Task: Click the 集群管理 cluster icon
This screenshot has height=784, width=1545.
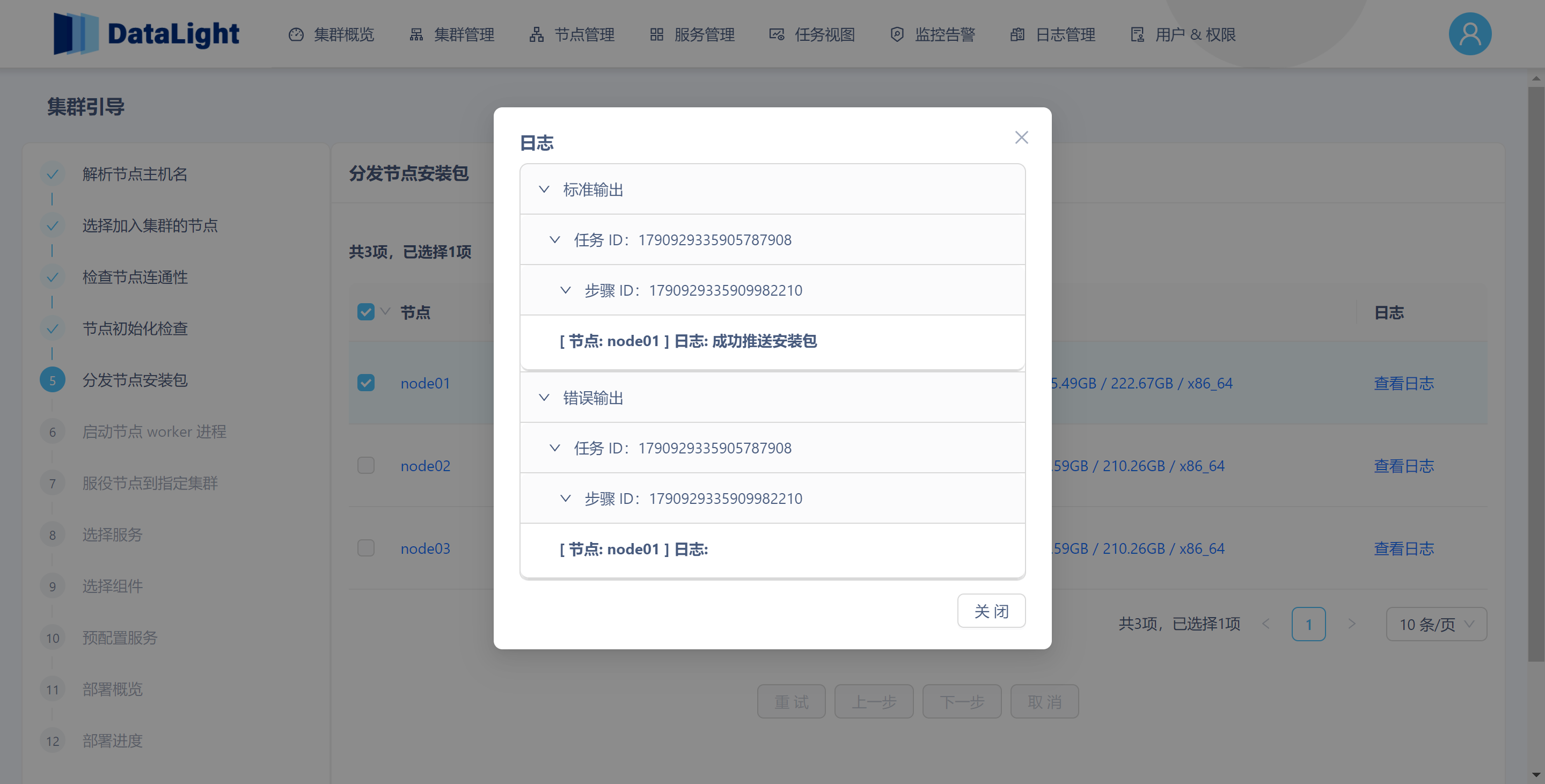Action: 416,35
